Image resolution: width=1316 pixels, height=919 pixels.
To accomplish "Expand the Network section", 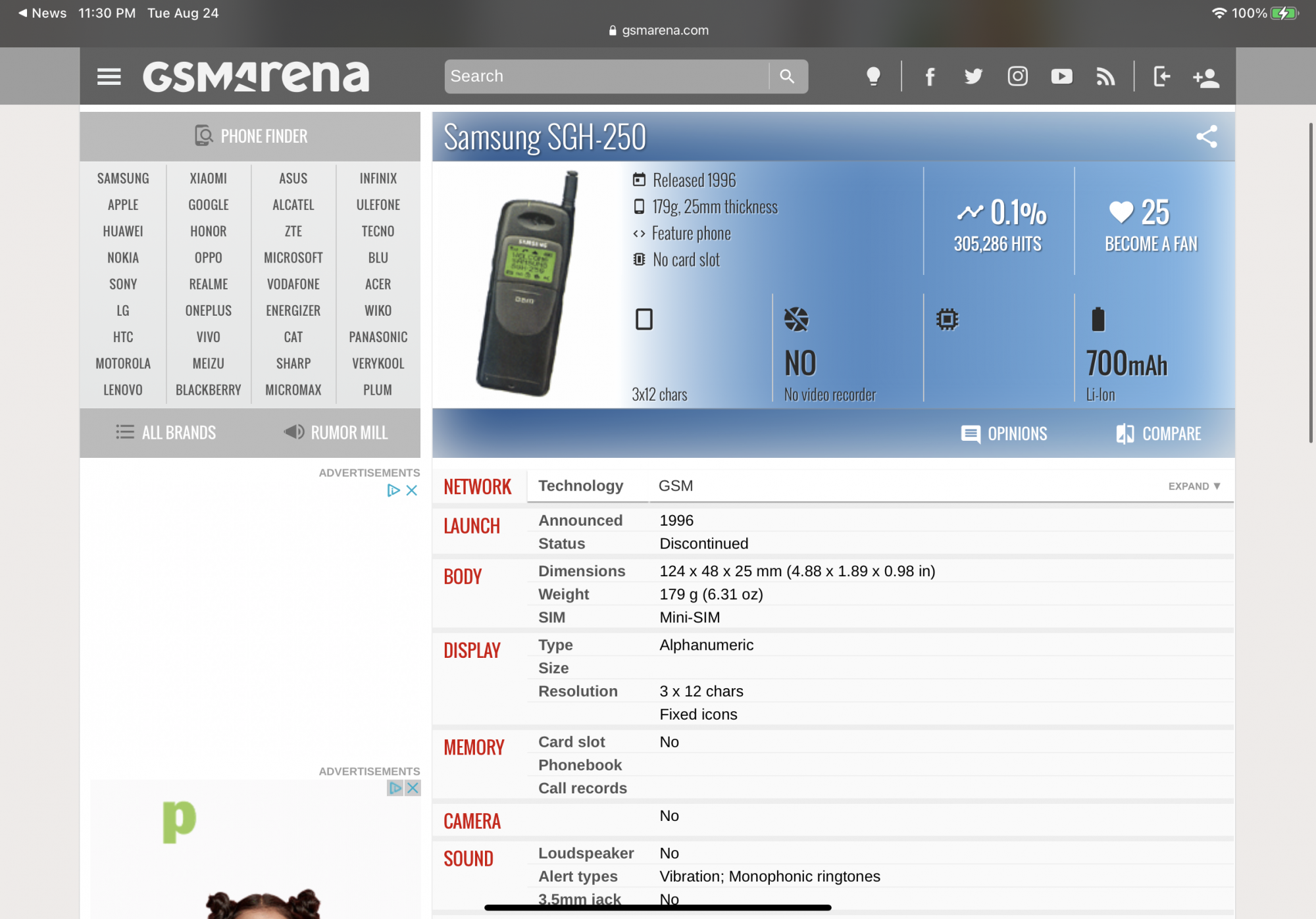I will [x=1194, y=486].
